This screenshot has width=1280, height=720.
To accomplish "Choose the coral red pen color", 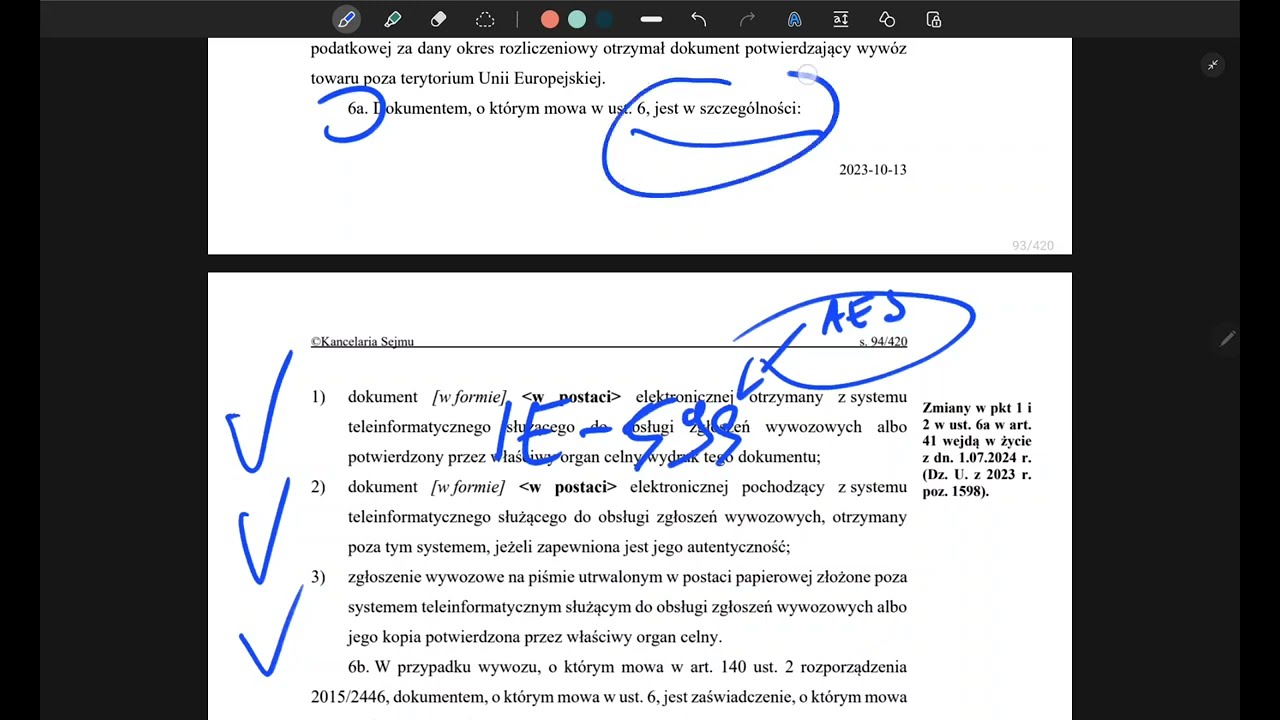I will coord(549,19).
